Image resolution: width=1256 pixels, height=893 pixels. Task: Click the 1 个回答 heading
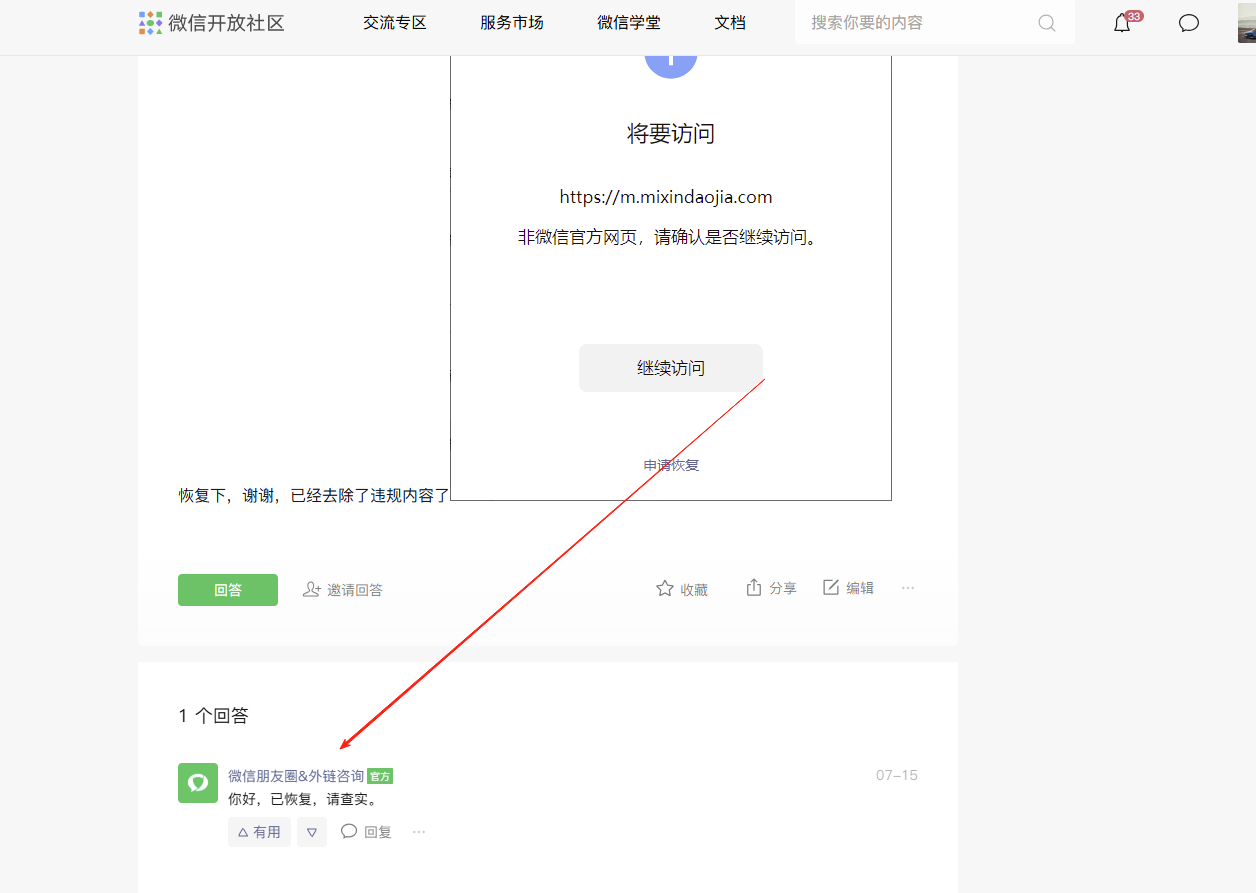pos(213,716)
